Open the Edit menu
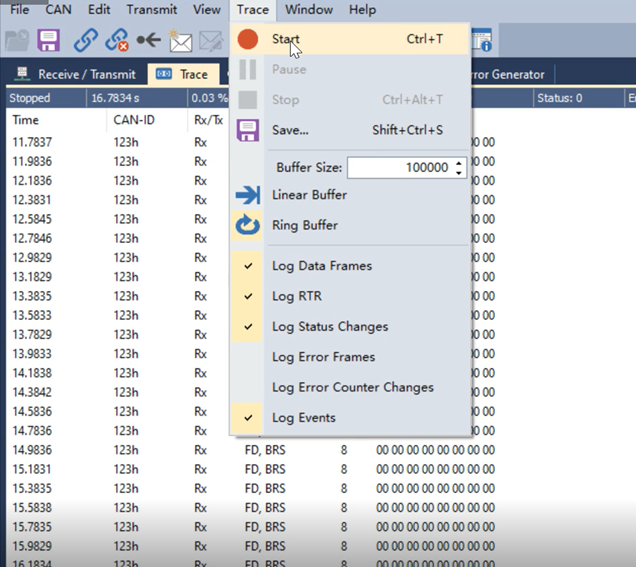The height and width of the screenshot is (567, 636). [99, 10]
